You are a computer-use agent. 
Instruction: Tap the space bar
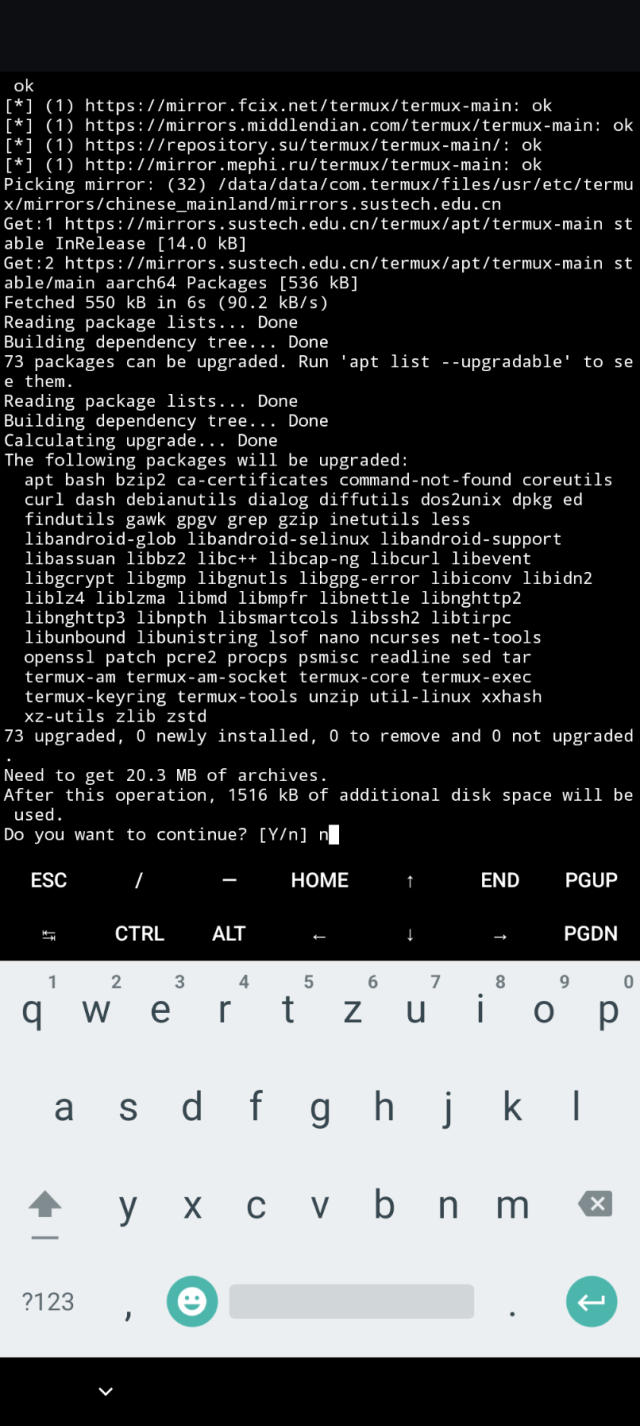click(x=351, y=1301)
